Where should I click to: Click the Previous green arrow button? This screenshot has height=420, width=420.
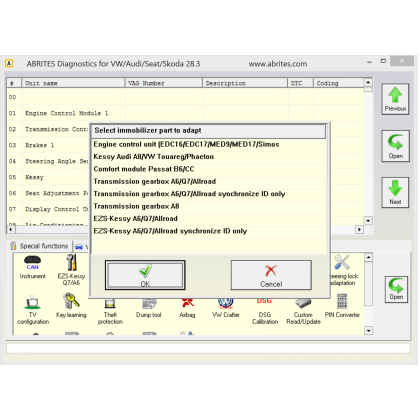pyautogui.click(x=395, y=99)
